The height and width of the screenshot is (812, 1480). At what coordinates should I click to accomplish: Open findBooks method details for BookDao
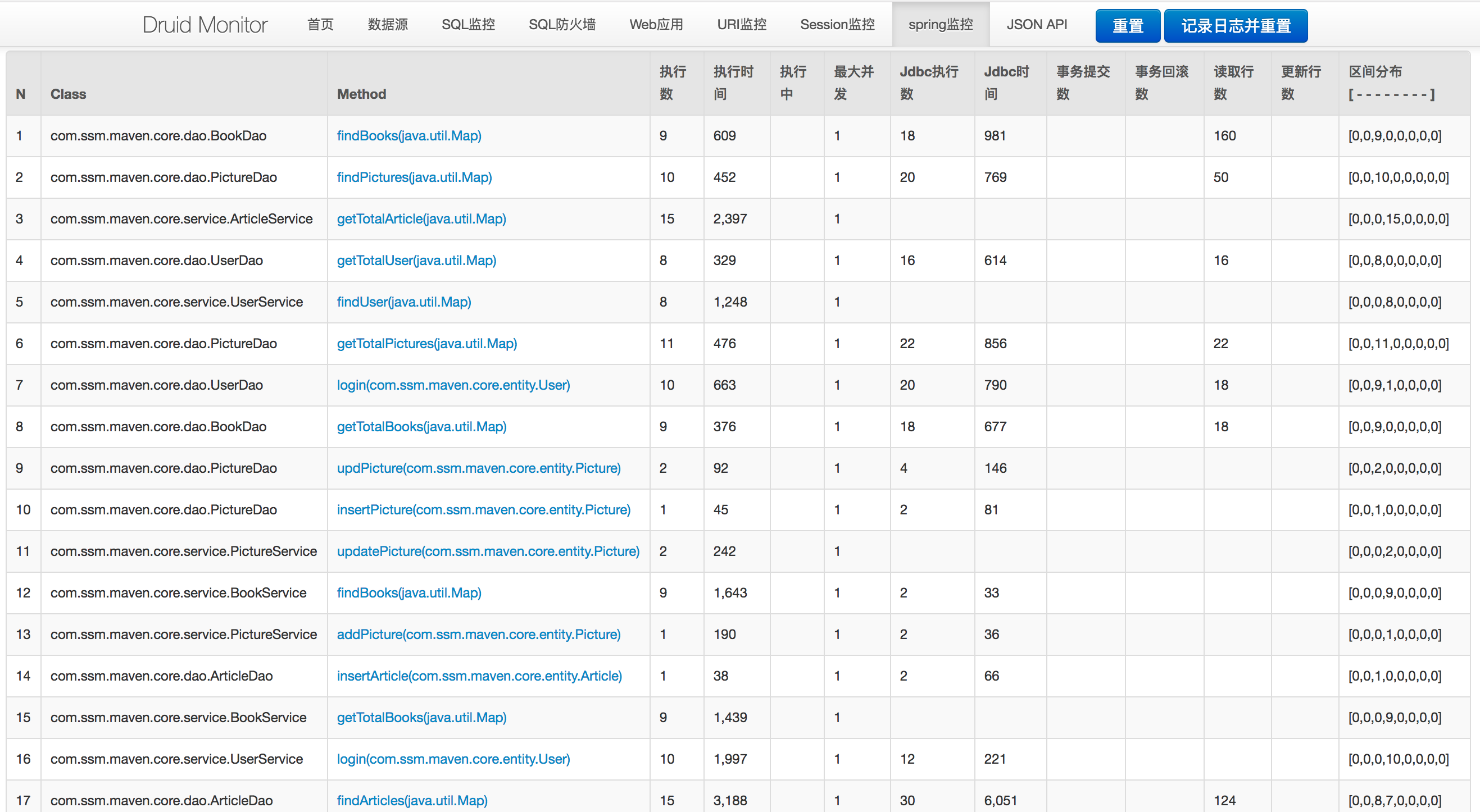(x=408, y=135)
